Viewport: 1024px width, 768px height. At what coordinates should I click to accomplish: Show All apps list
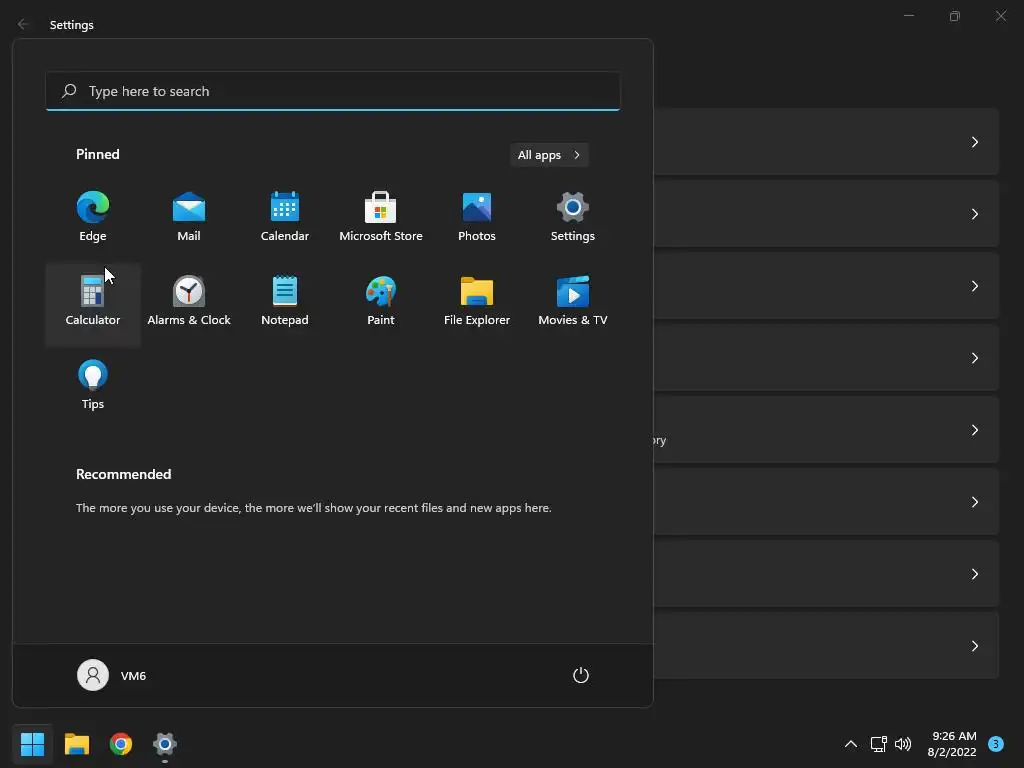point(549,155)
